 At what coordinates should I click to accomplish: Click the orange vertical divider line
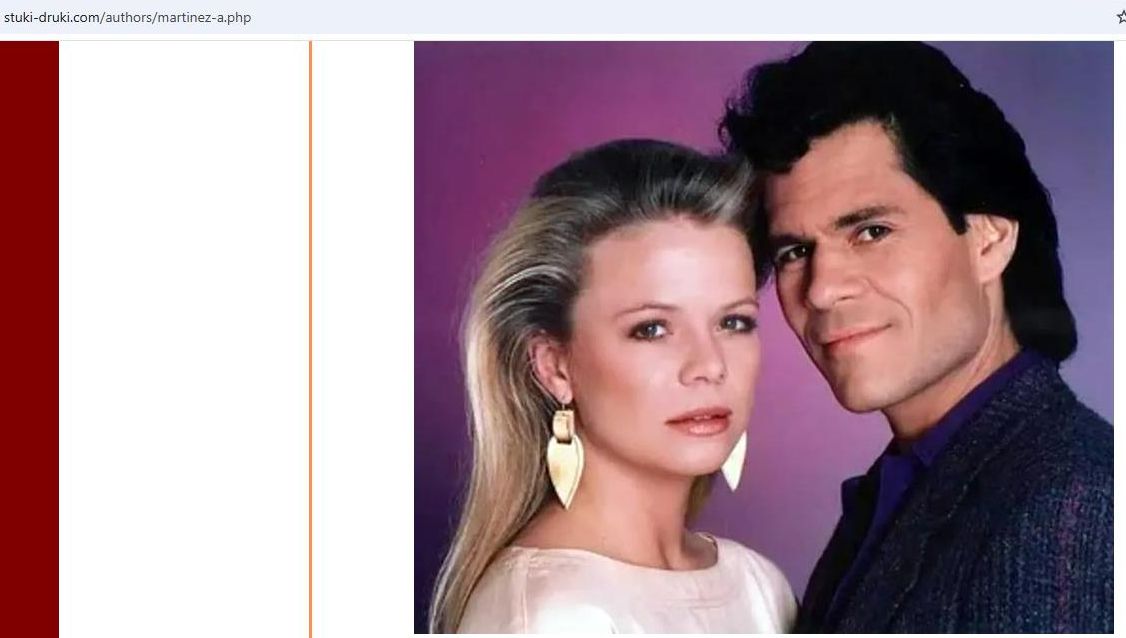tap(310, 339)
